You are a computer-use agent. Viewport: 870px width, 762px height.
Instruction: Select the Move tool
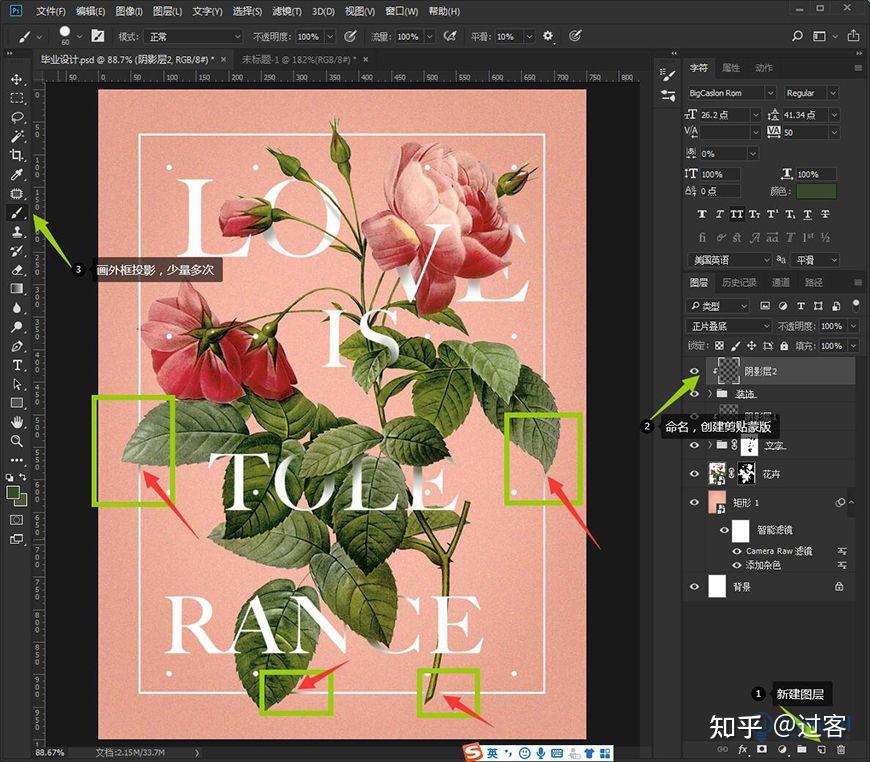[17, 79]
